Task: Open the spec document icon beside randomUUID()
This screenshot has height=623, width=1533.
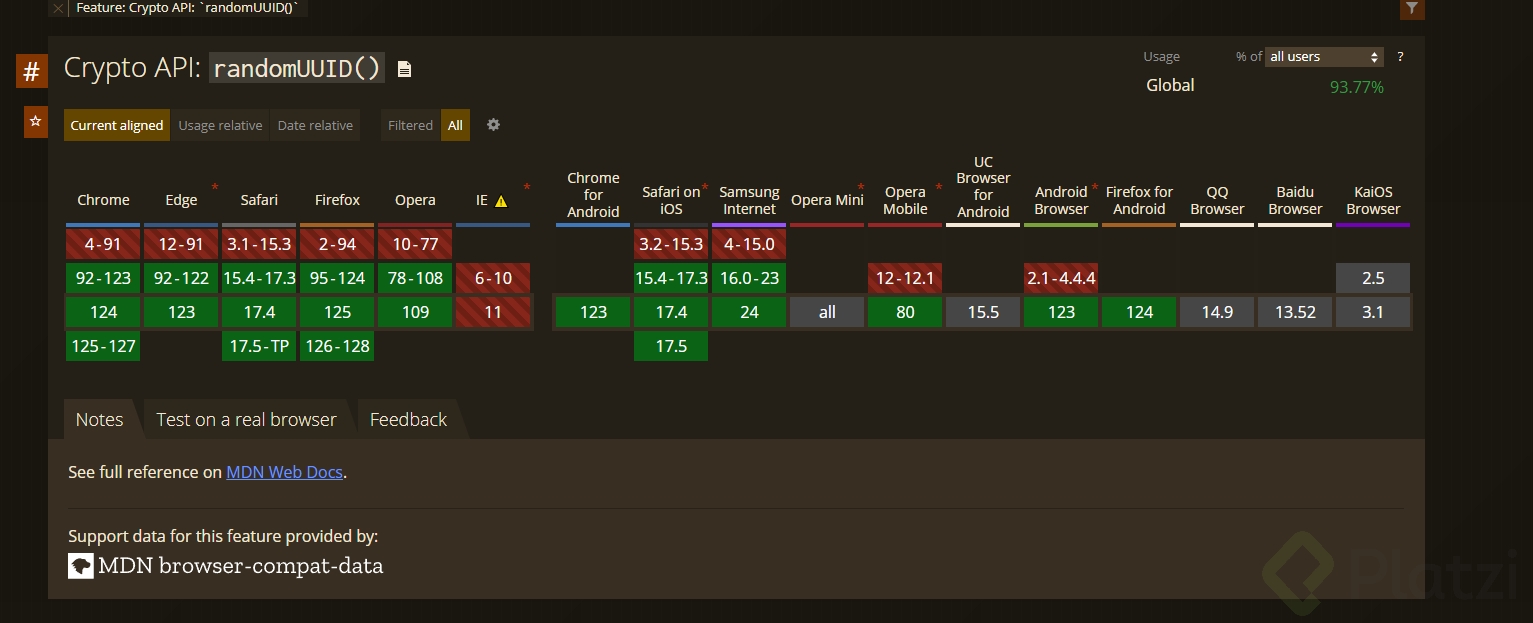Action: 404,69
